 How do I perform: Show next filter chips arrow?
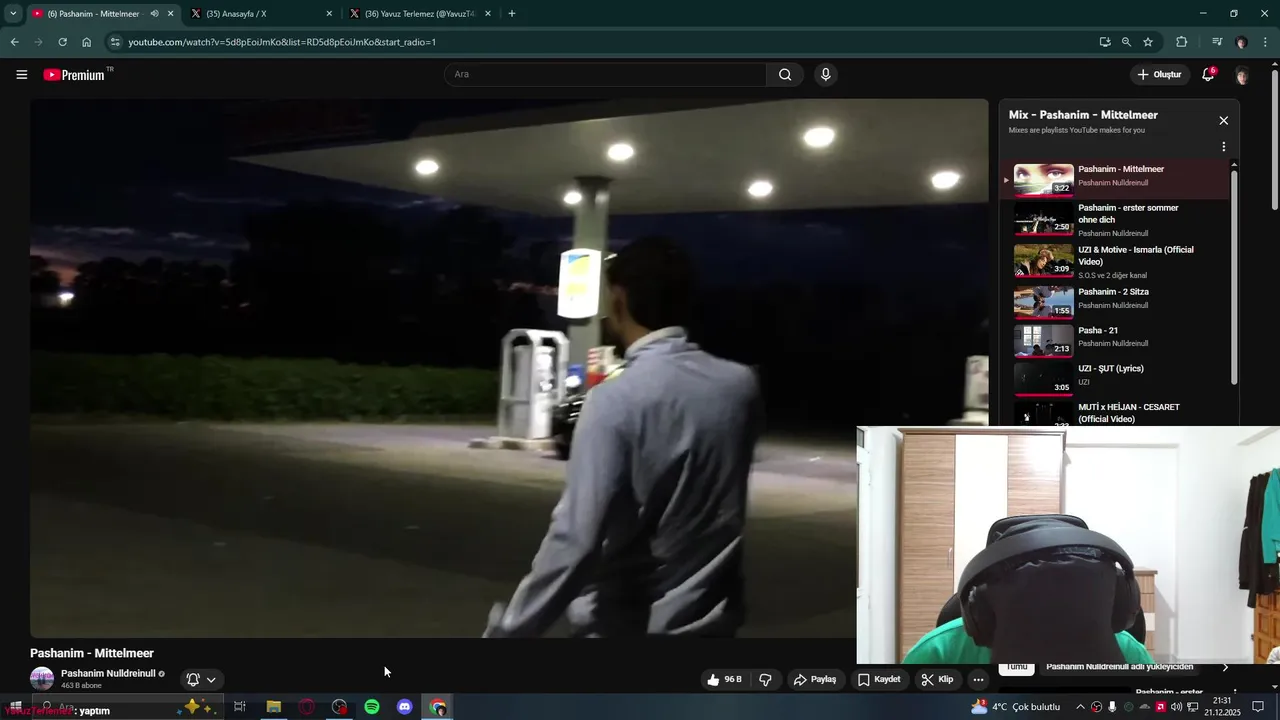point(1226,666)
